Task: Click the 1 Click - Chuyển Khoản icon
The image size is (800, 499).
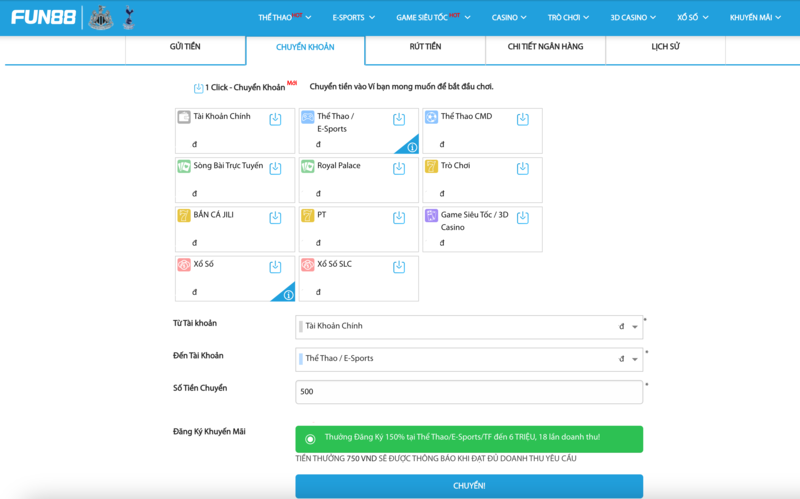Action: coord(198,88)
